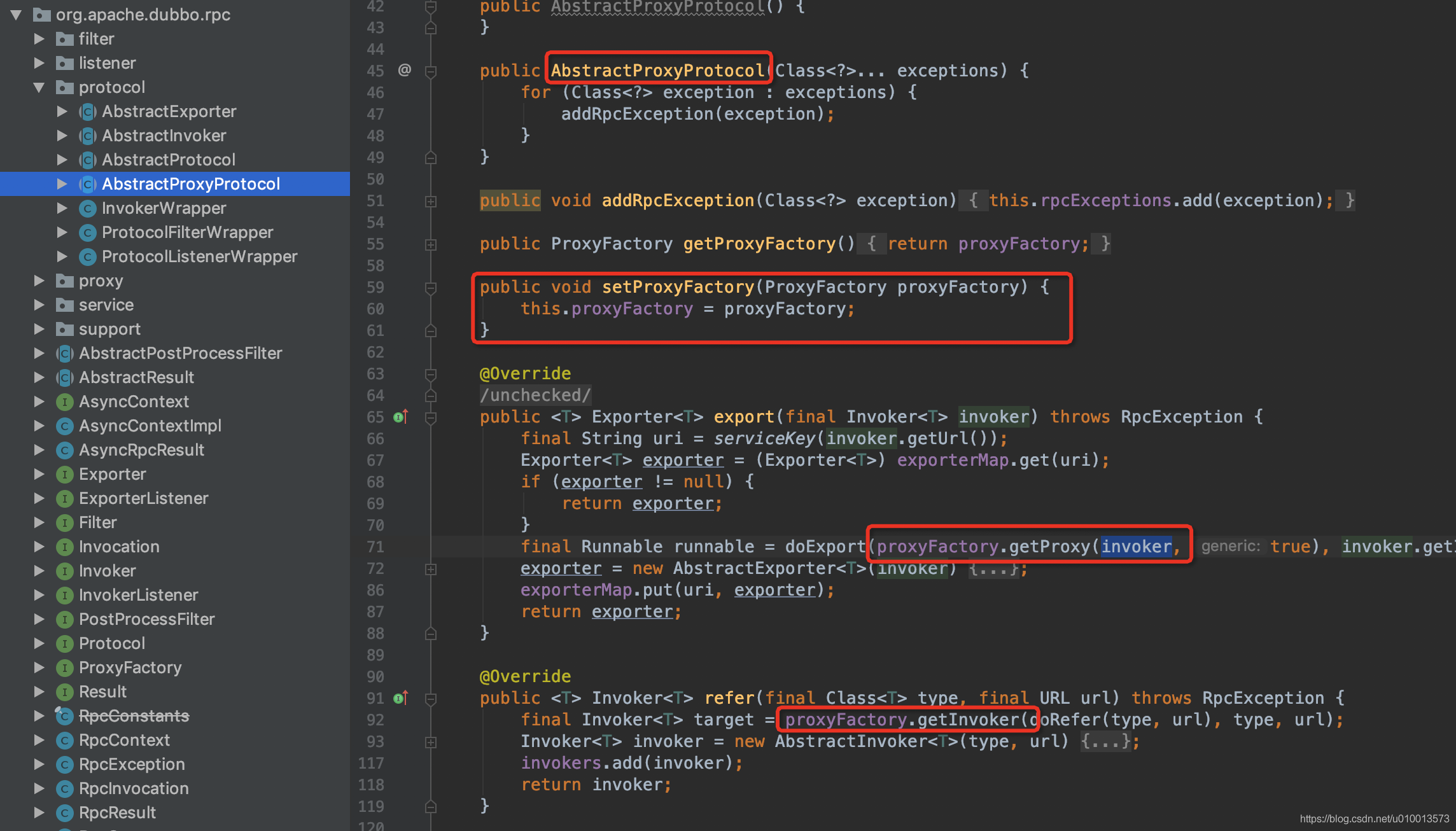Click the serviceKey method call on line 66
This screenshot has width=1456, height=831.
[764, 438]
